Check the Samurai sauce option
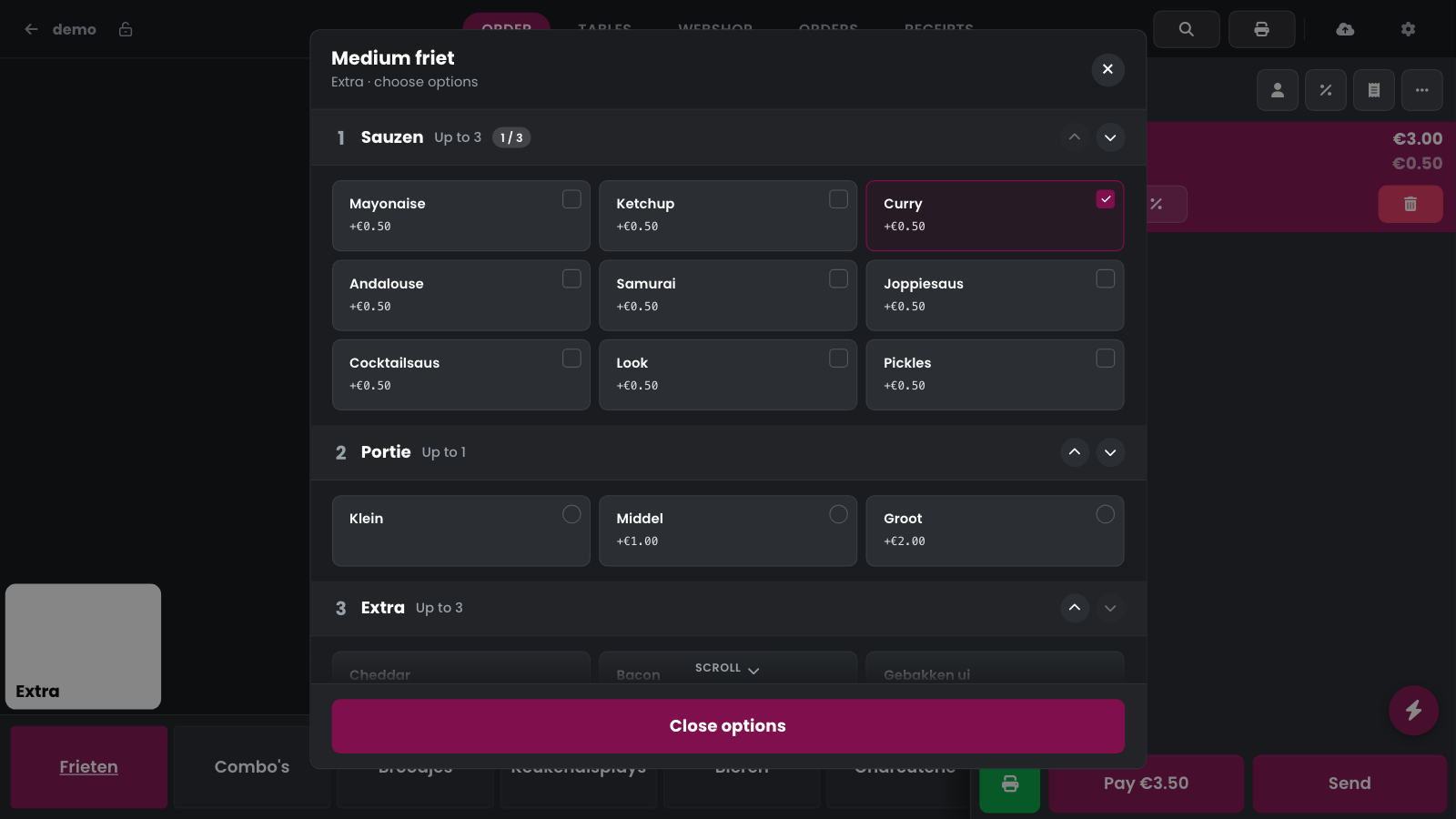The height and width of the screenshot is (819, 1456). pyautogui.click(x=728, y=296)
